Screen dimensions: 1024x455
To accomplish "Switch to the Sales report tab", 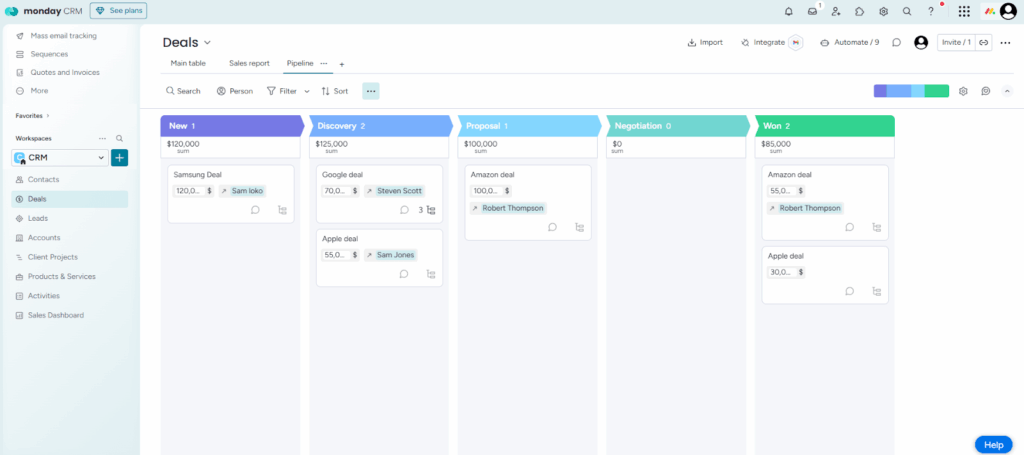I will [x=249, y=63].
